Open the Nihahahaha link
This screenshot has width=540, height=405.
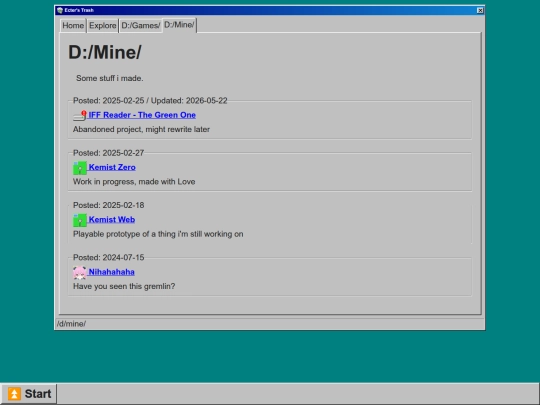(112, 272)
